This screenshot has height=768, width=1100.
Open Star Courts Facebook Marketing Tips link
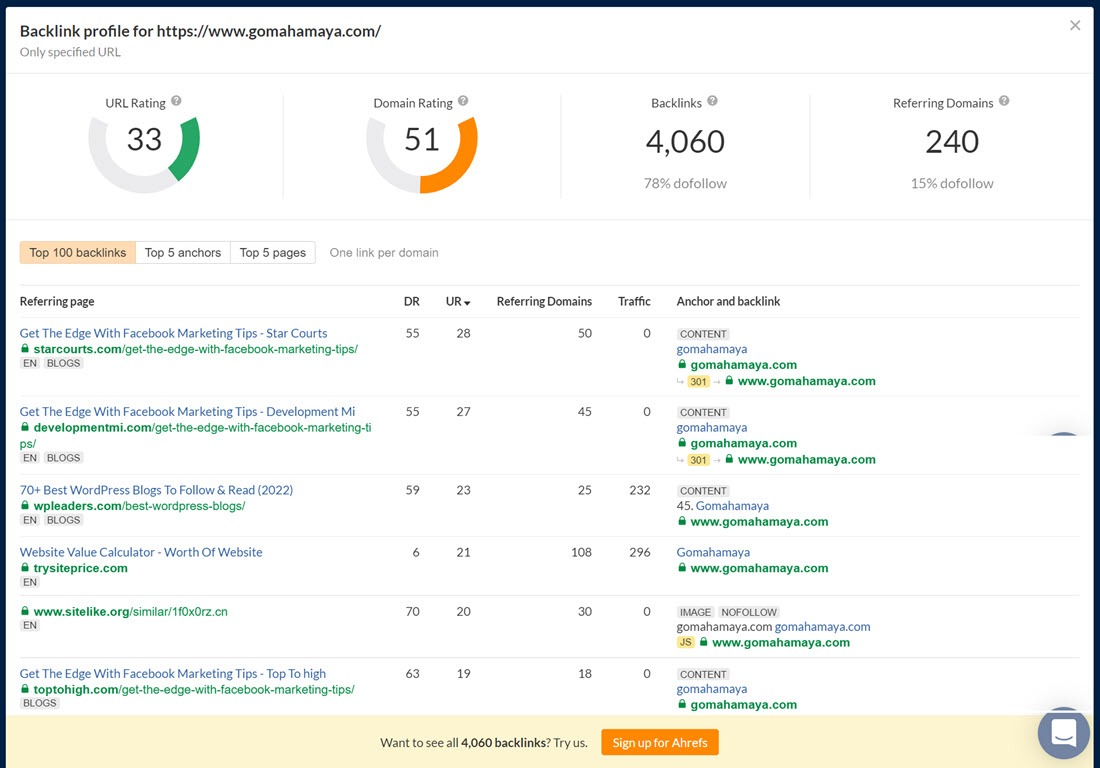173,333
